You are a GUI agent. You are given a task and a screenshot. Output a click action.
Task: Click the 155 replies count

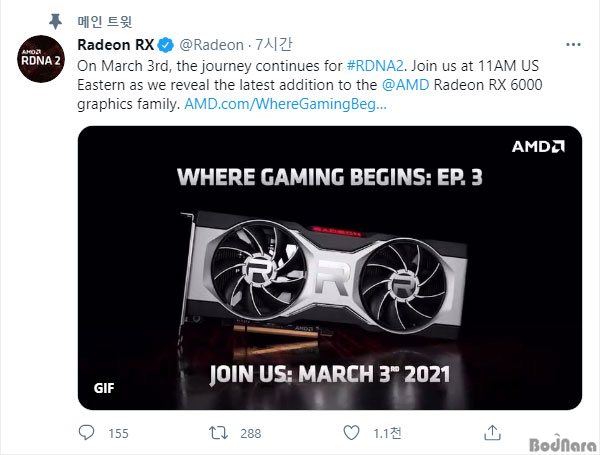[x=118, y=433]
